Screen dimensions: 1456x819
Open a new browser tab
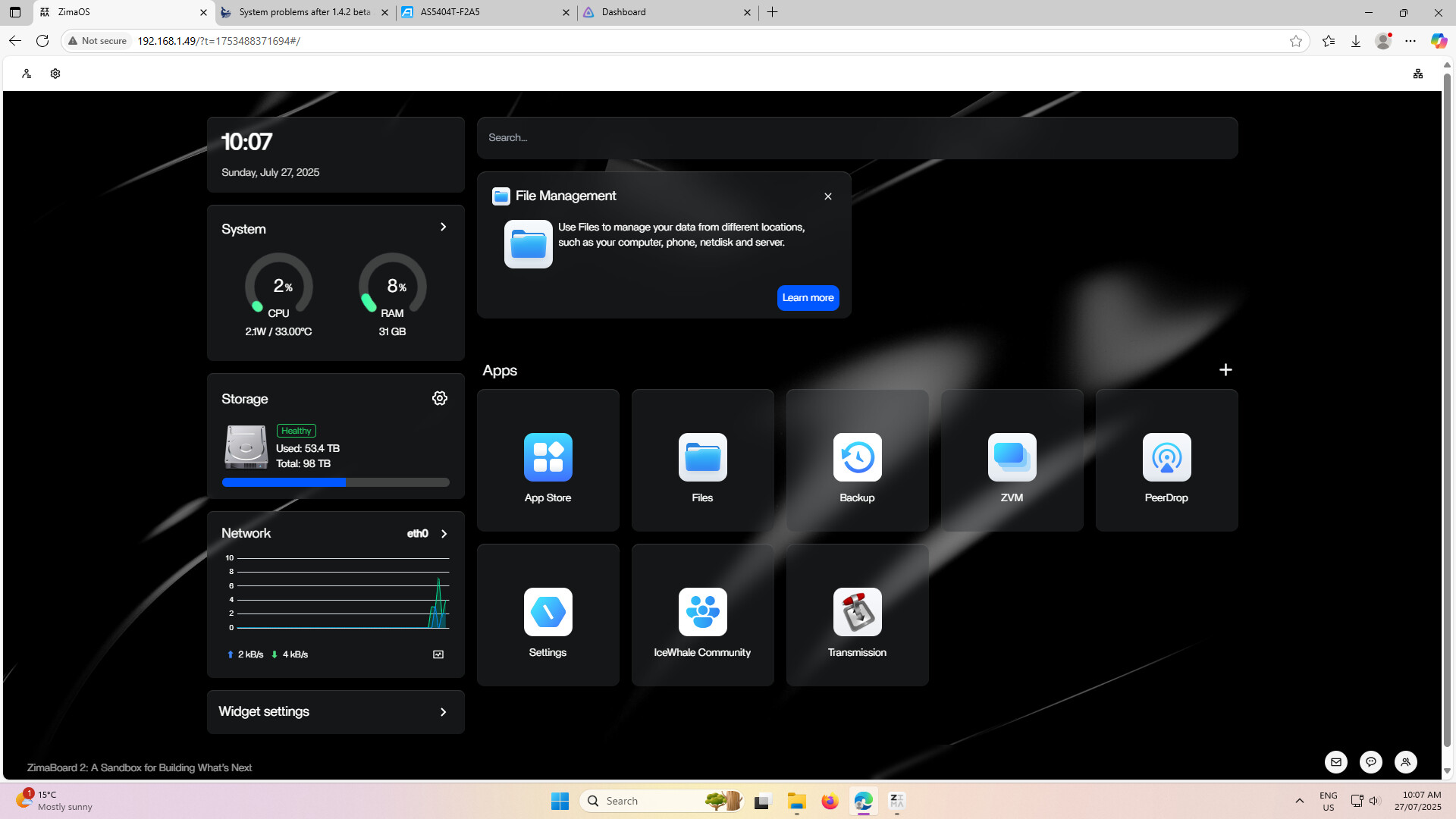tap(772, 12)
